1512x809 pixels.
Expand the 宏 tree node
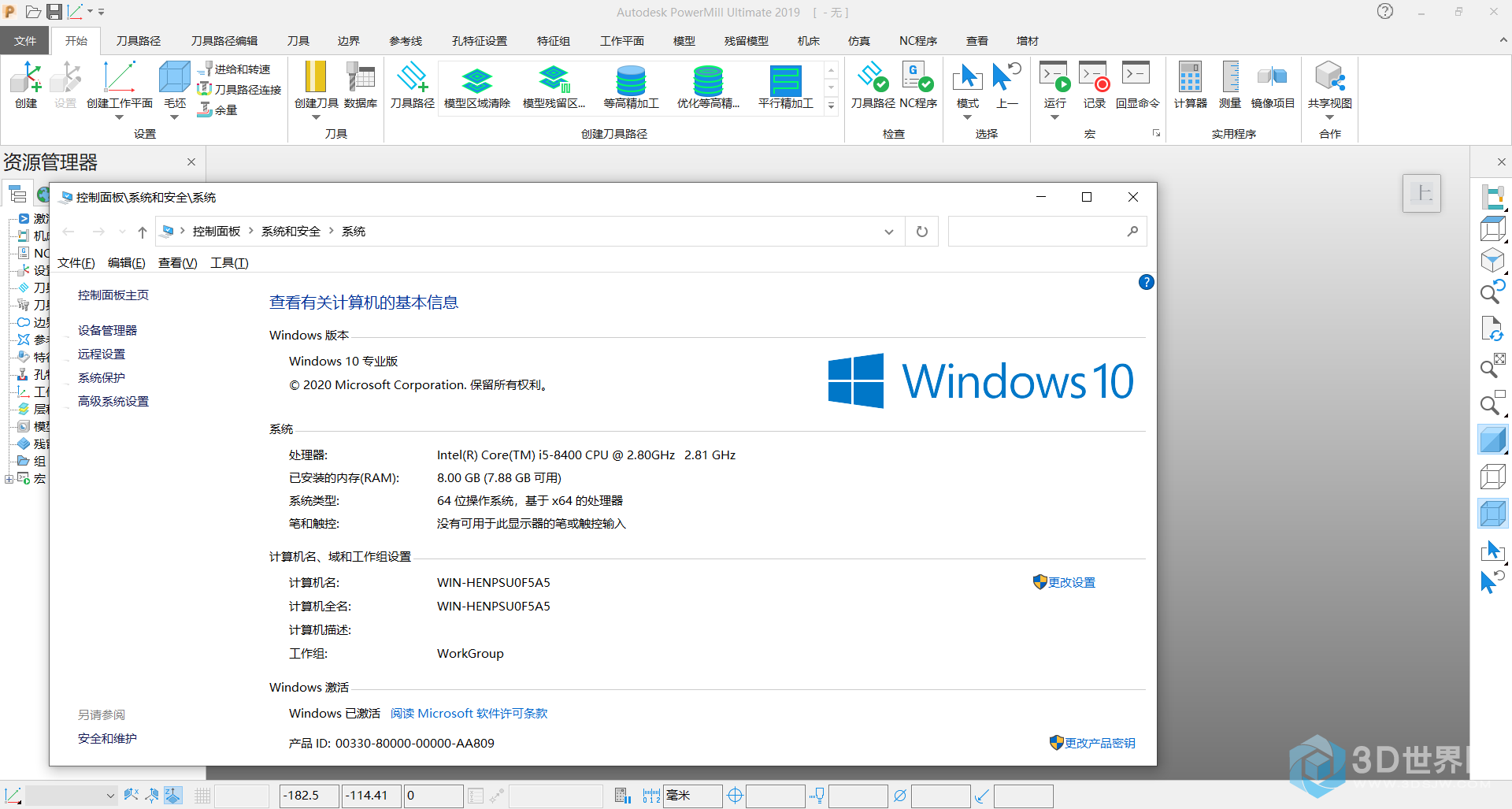tap(9, 479)
